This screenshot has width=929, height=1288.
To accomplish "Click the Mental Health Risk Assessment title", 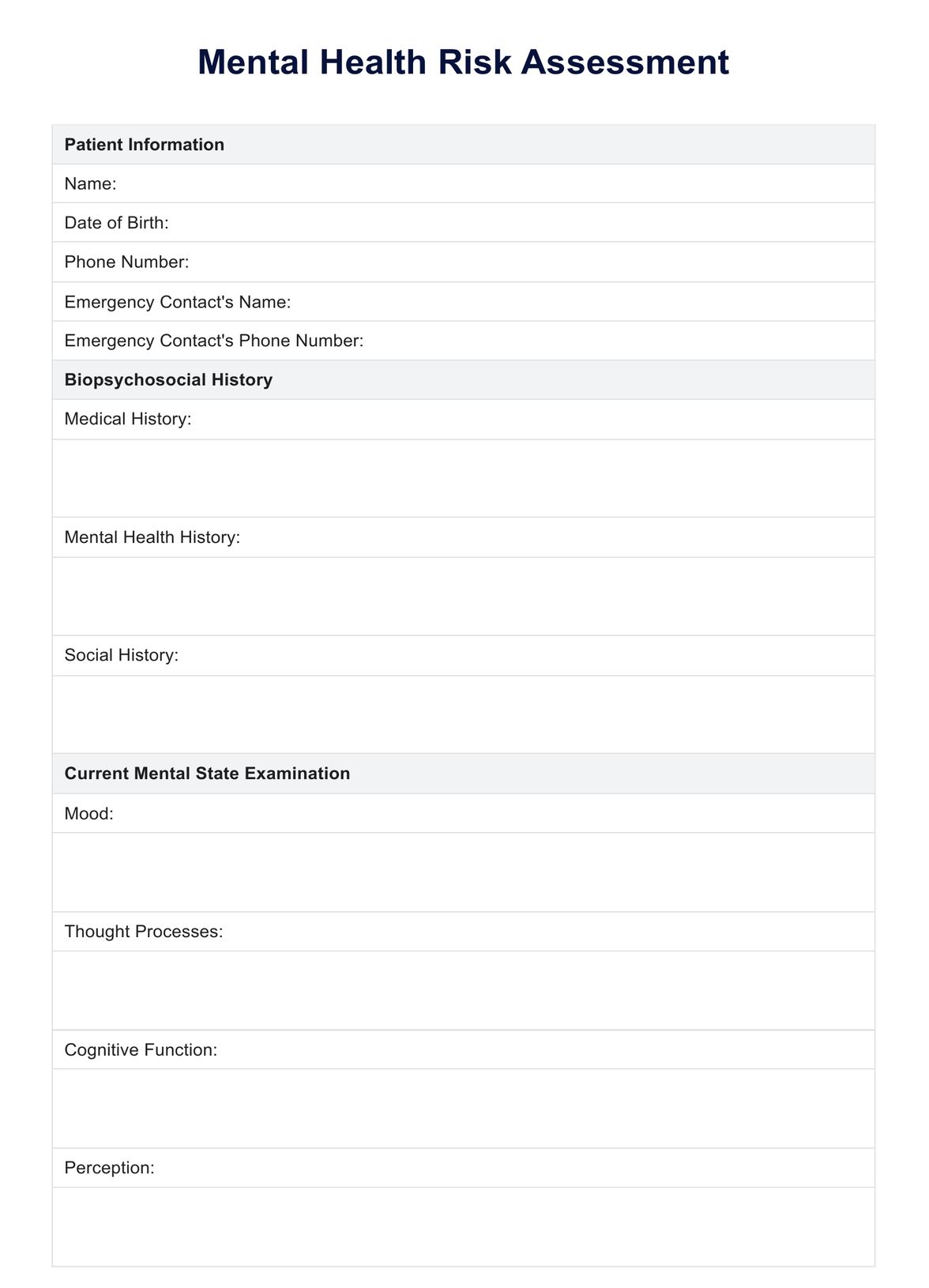I will point(464,62).
